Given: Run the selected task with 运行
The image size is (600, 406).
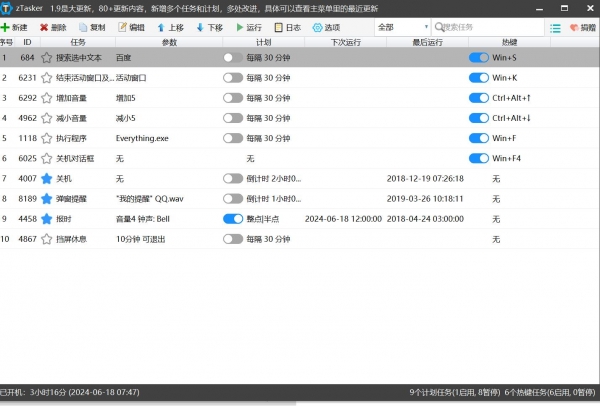Looking at the screenshot, I should pyautogui.click(x=249, y=28).
